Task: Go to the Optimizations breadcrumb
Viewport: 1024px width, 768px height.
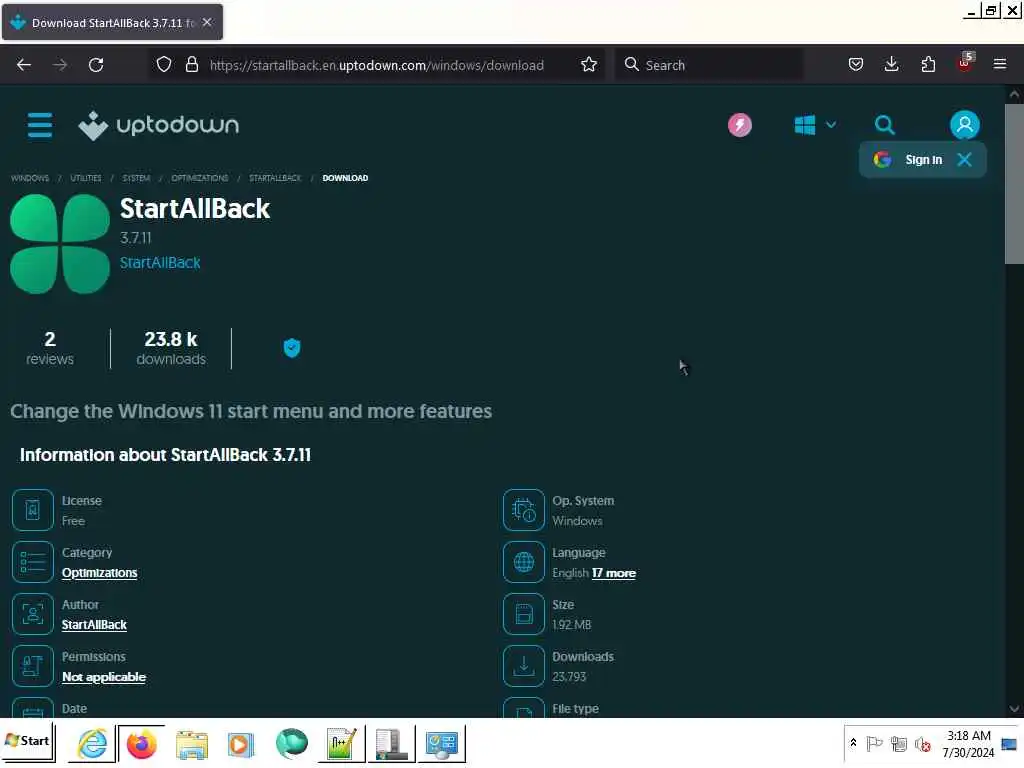Action: pyautogui.click(x=199, y=178)
